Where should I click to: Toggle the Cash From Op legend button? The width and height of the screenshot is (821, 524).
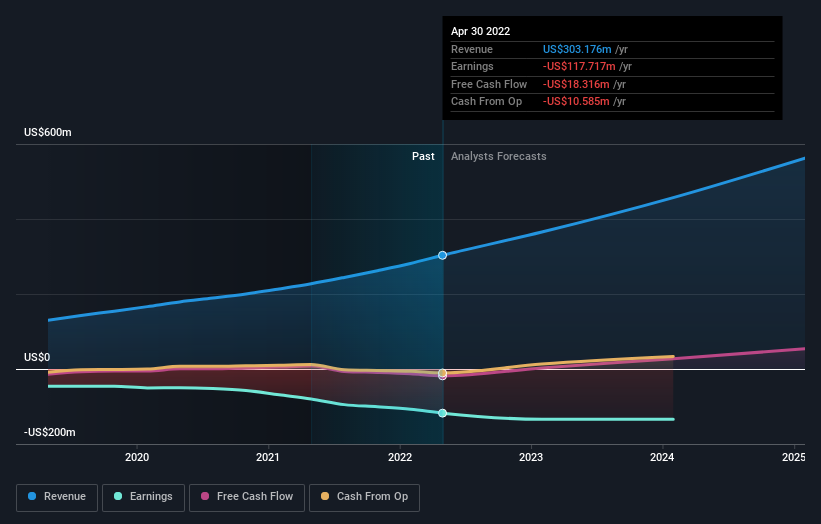tap(364, 497)
